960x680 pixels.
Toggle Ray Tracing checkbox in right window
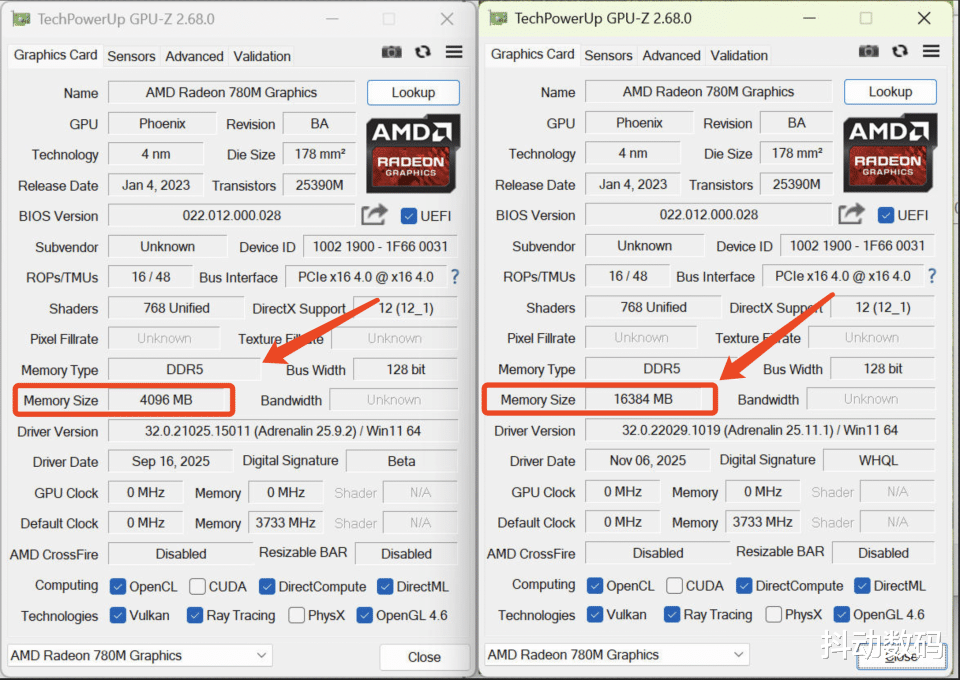pyautogui.click(x=672, y=615)
